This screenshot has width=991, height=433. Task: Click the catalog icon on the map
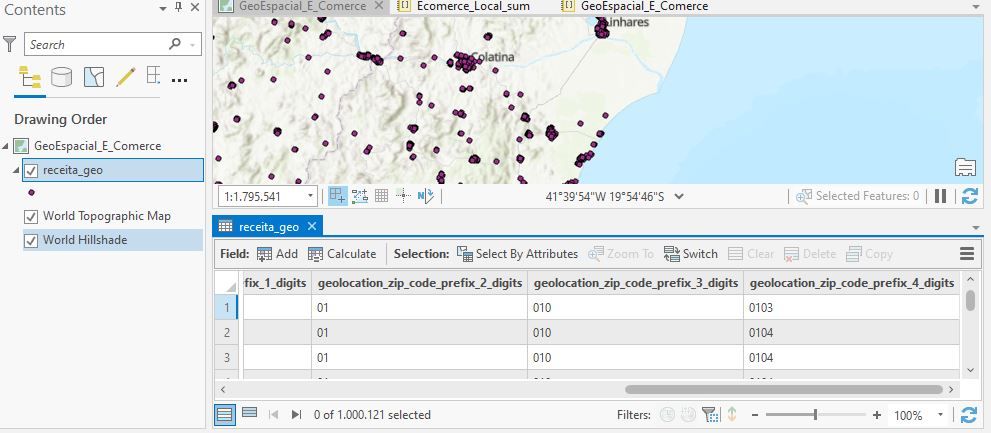(965, 167)
